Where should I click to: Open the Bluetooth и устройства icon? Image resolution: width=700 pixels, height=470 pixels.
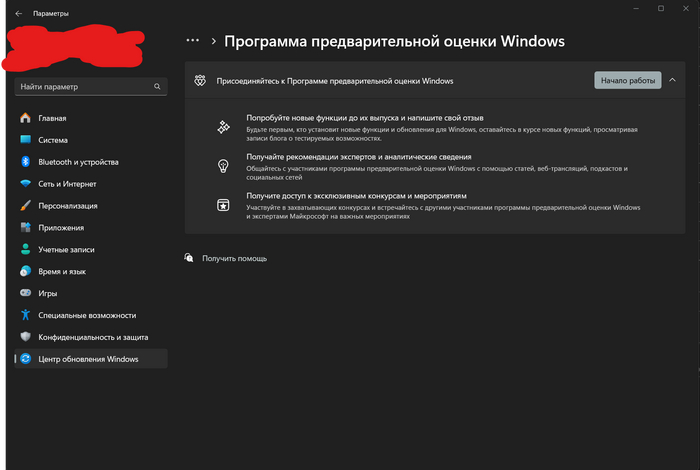pyautogui.click(x=25, y=162)
